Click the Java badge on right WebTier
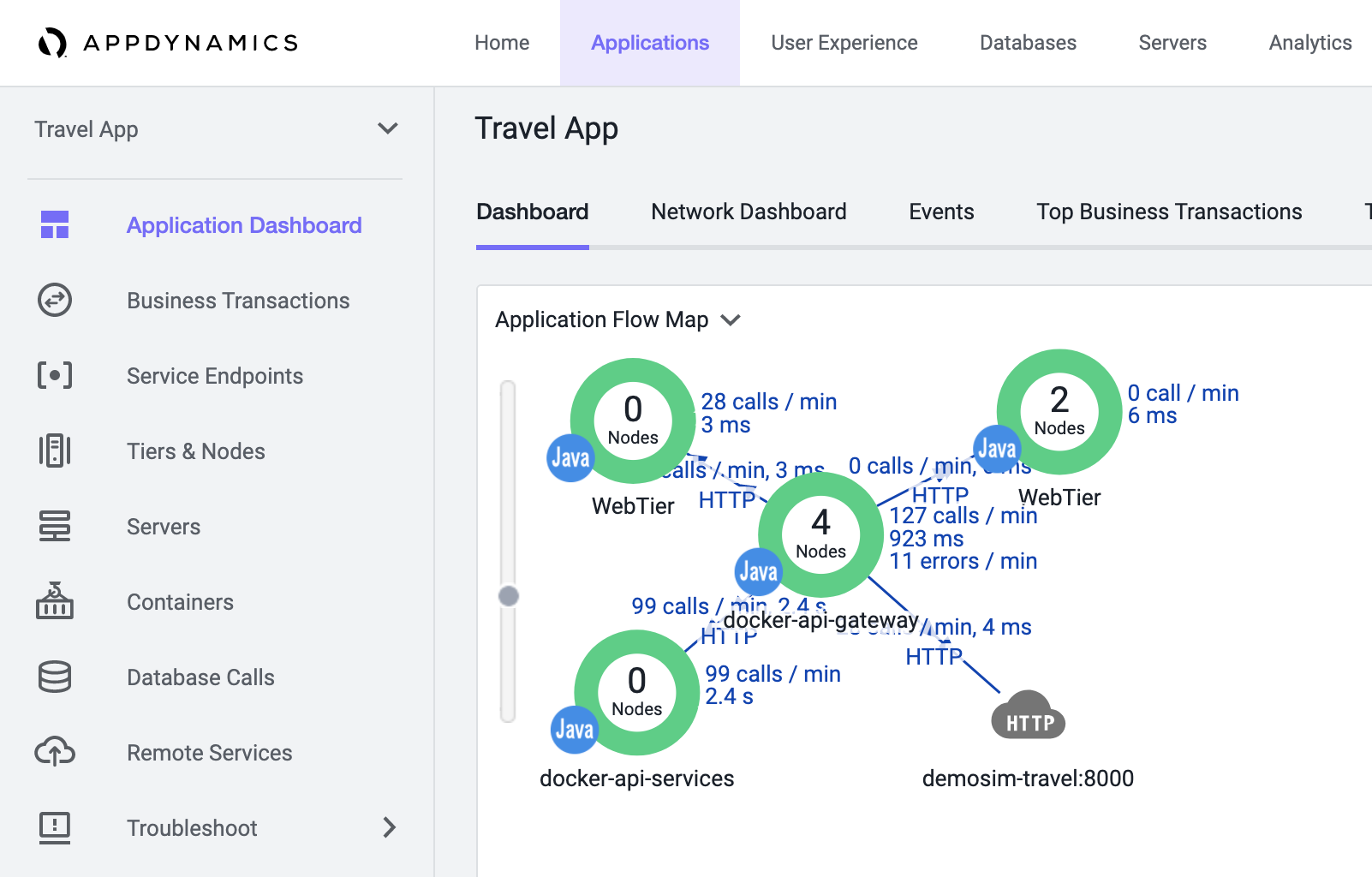This screenshot has width=1372, height=877. click(x=997, y=449)
